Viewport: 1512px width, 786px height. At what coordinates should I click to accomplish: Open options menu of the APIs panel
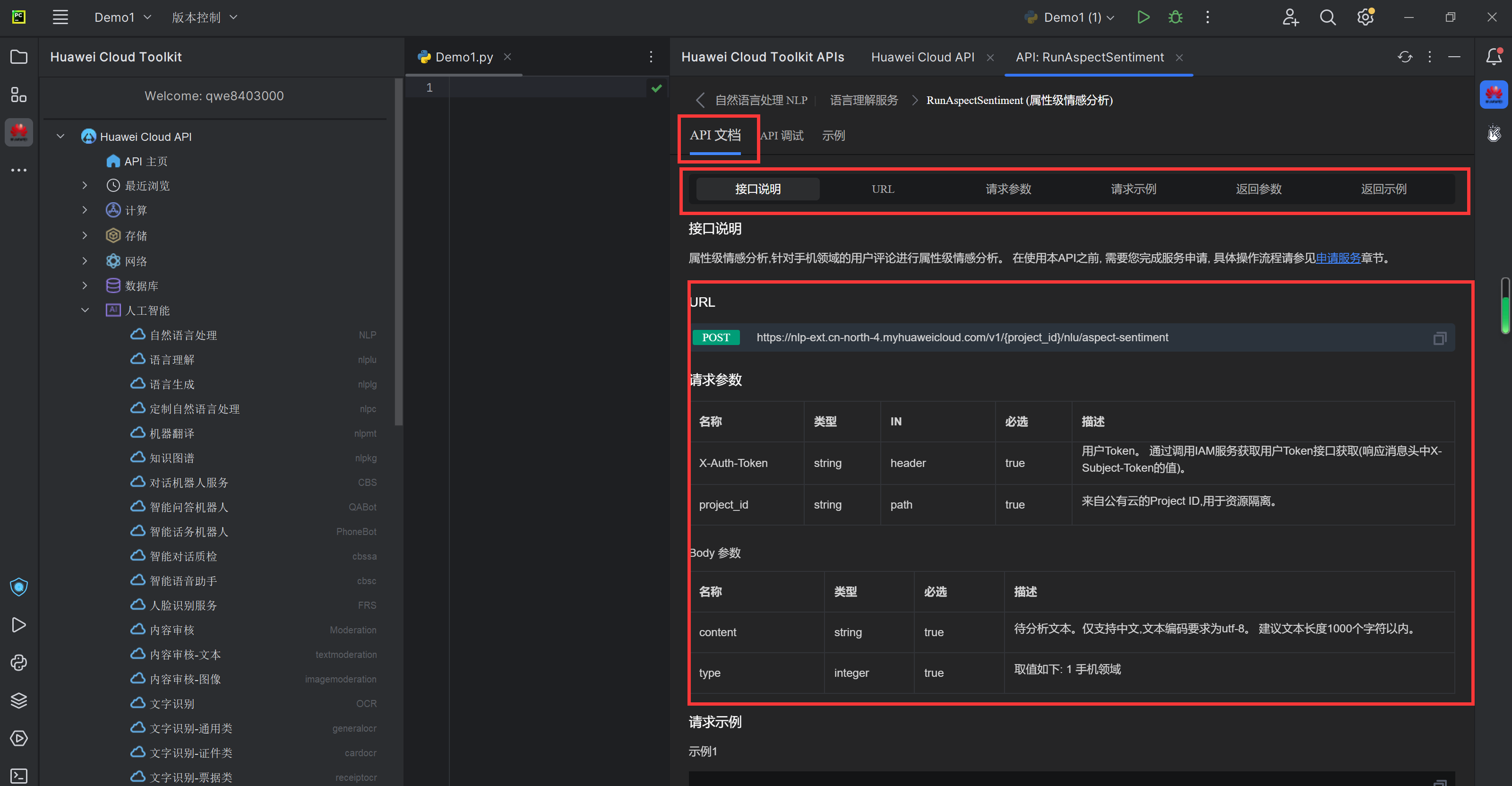1430,57
